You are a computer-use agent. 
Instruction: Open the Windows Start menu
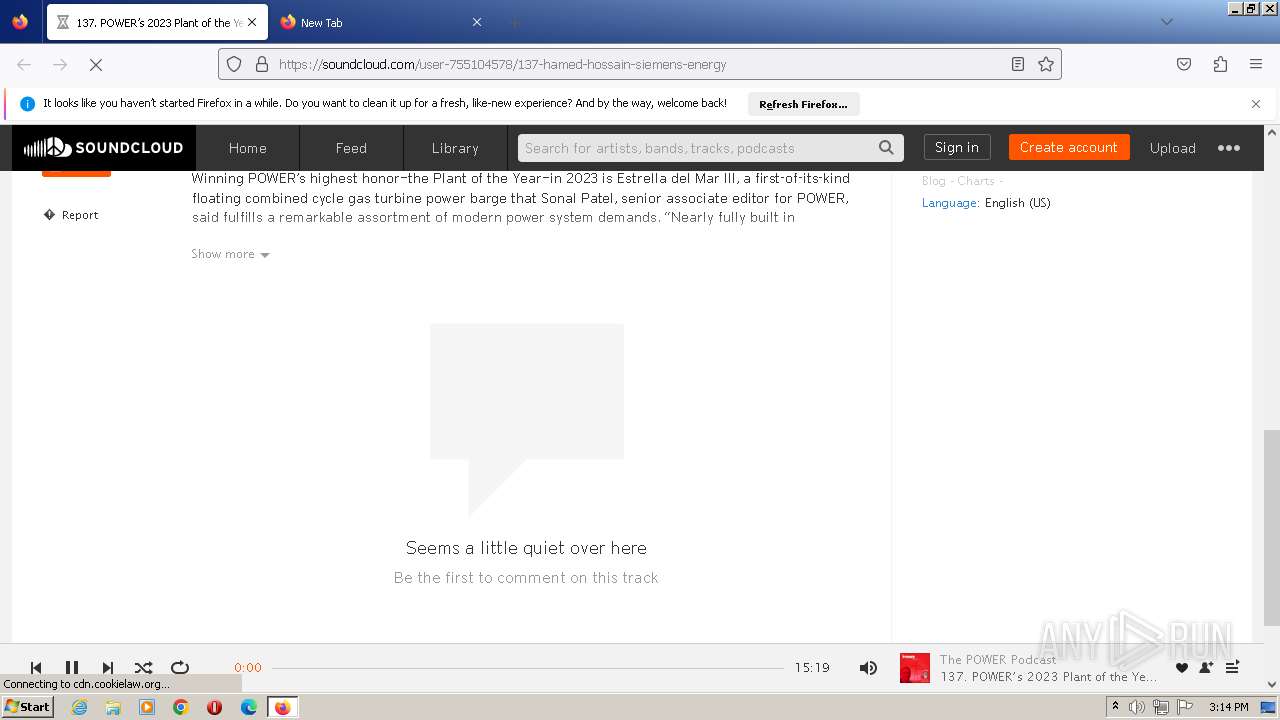point(27,707)
